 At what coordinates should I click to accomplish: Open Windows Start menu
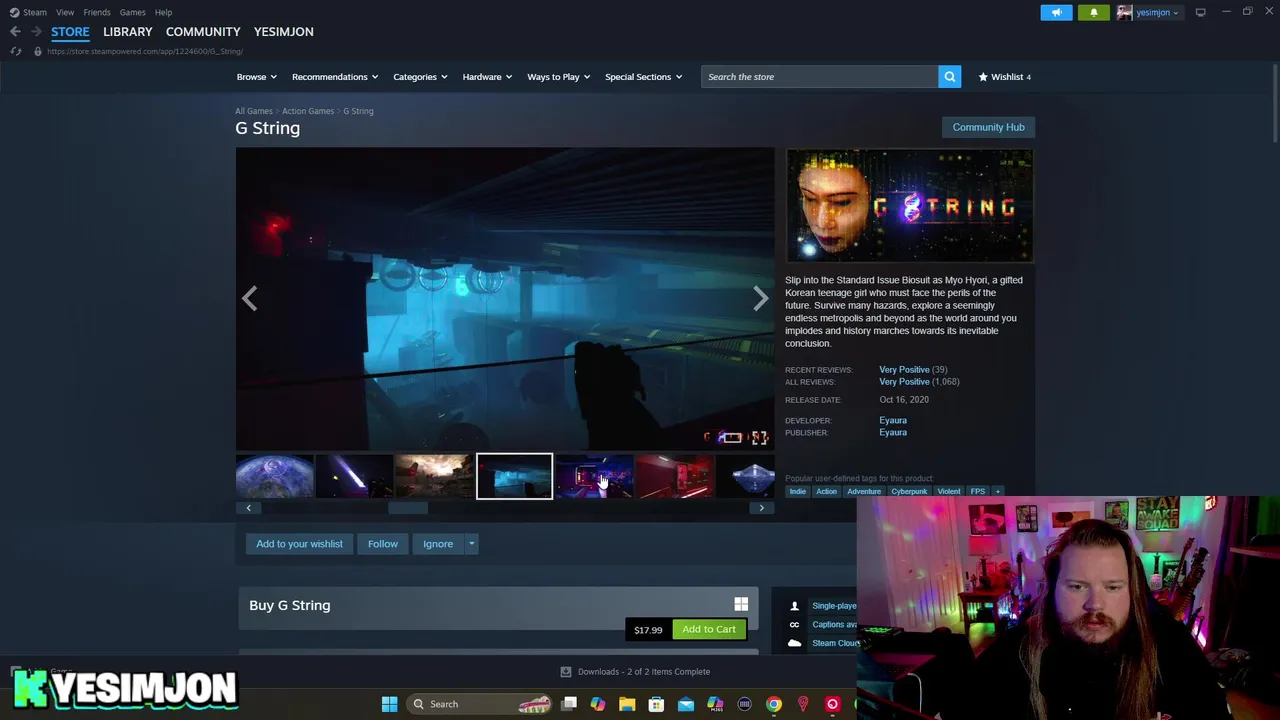[x=389, y=704]
